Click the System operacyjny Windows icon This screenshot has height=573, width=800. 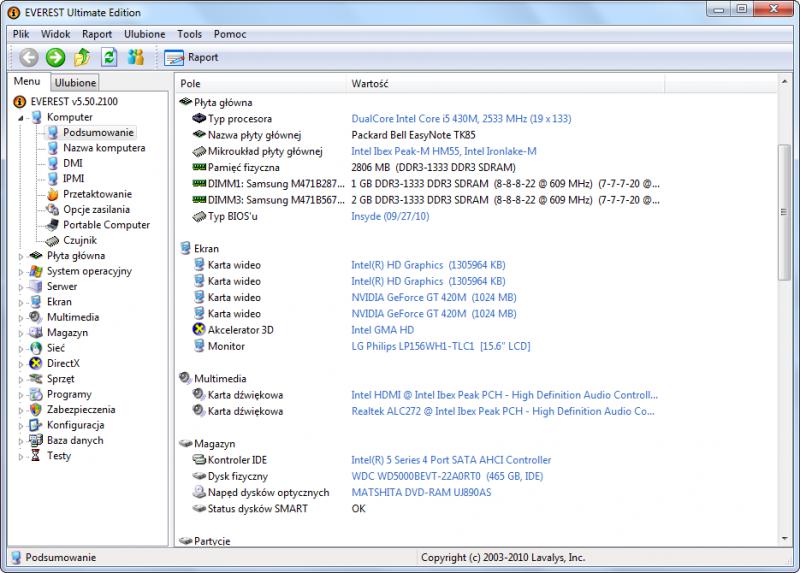click(x=36, y=271)
